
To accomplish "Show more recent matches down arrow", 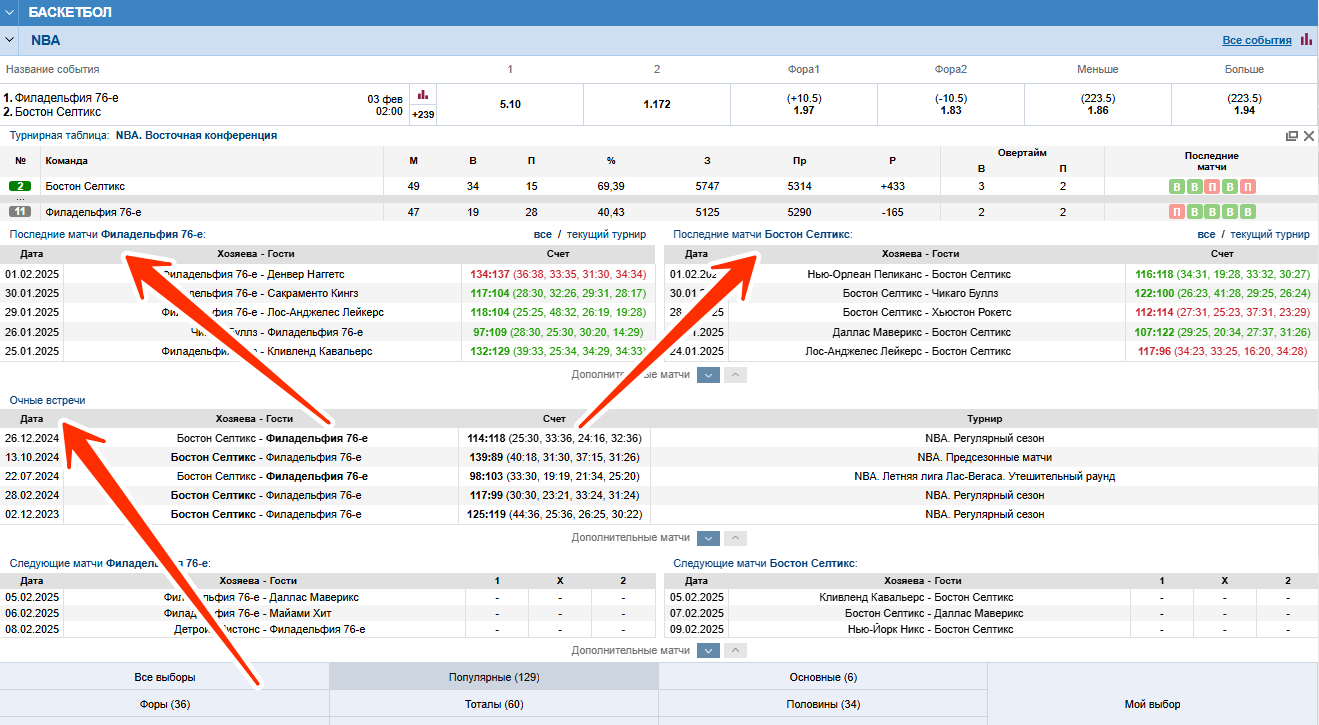I will [708, 374].
